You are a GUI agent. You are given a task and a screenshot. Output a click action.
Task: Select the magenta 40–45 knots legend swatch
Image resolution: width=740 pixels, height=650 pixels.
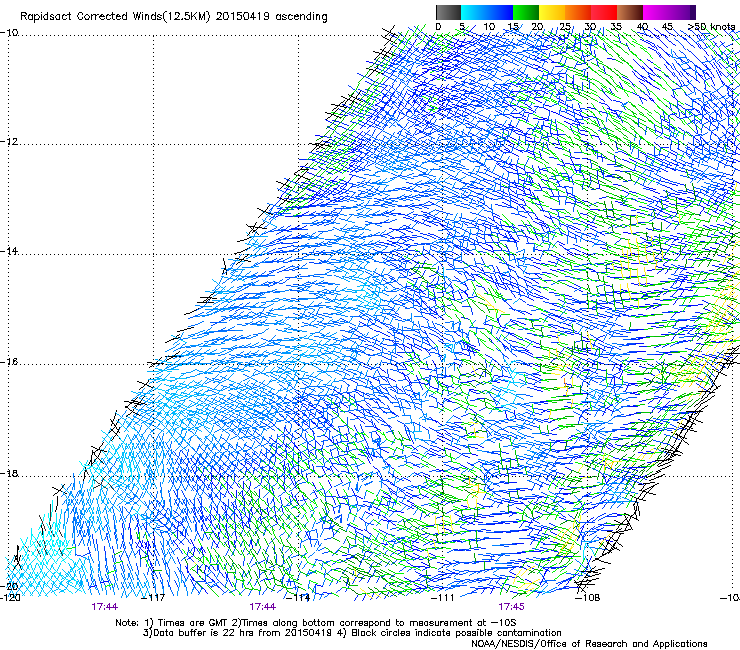(656, 12)
